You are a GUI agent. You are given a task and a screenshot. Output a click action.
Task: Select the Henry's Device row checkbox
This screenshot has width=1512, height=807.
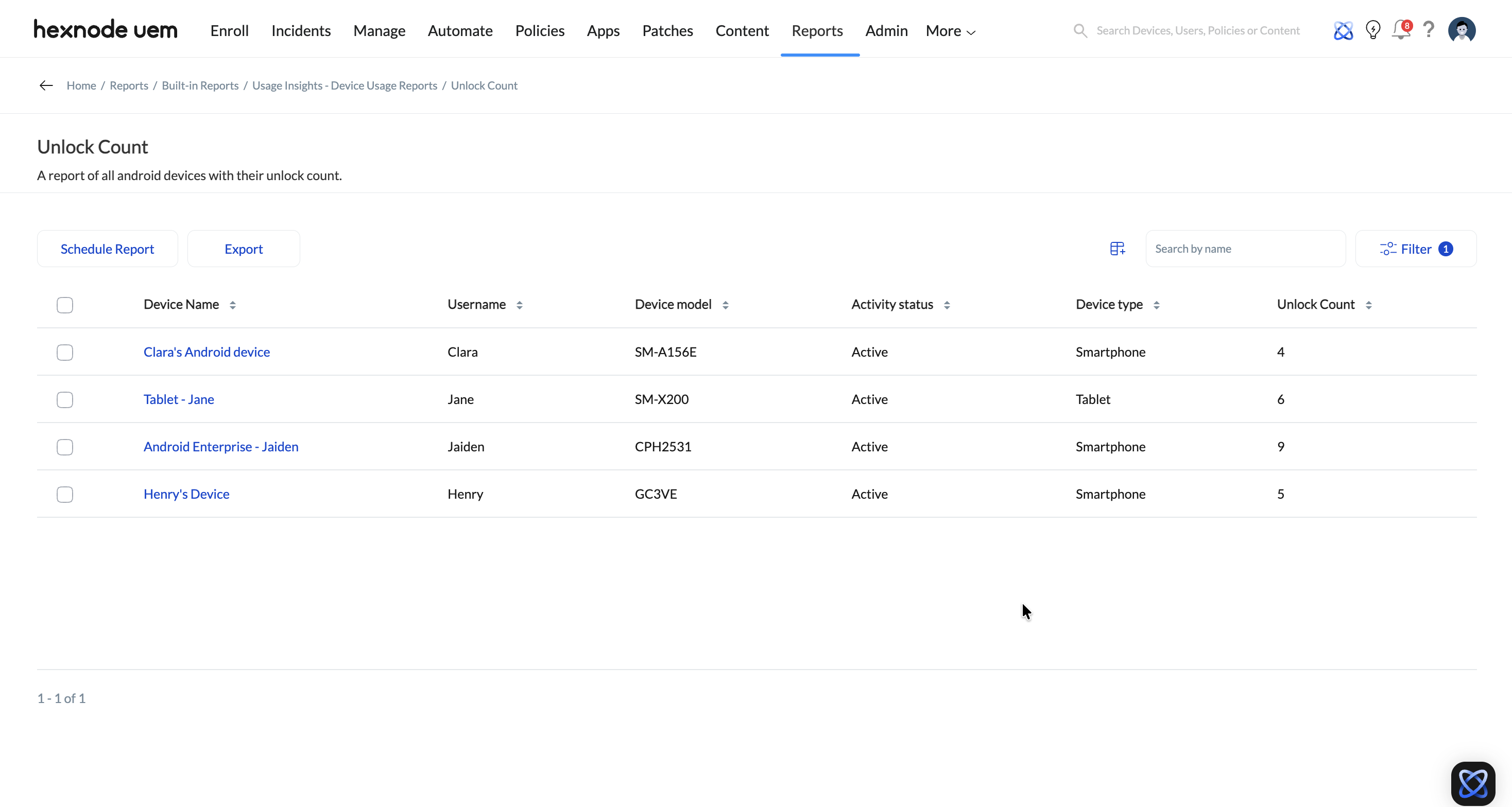coord(64,495)
